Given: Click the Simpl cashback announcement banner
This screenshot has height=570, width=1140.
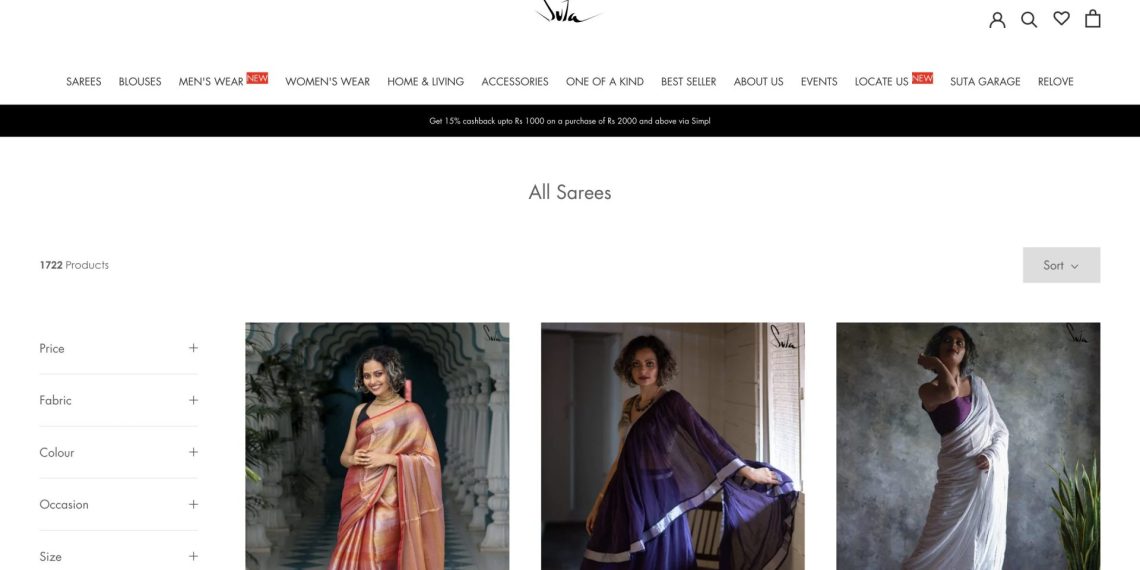Looking at the screenshot, I should click(x=570, y=121).
